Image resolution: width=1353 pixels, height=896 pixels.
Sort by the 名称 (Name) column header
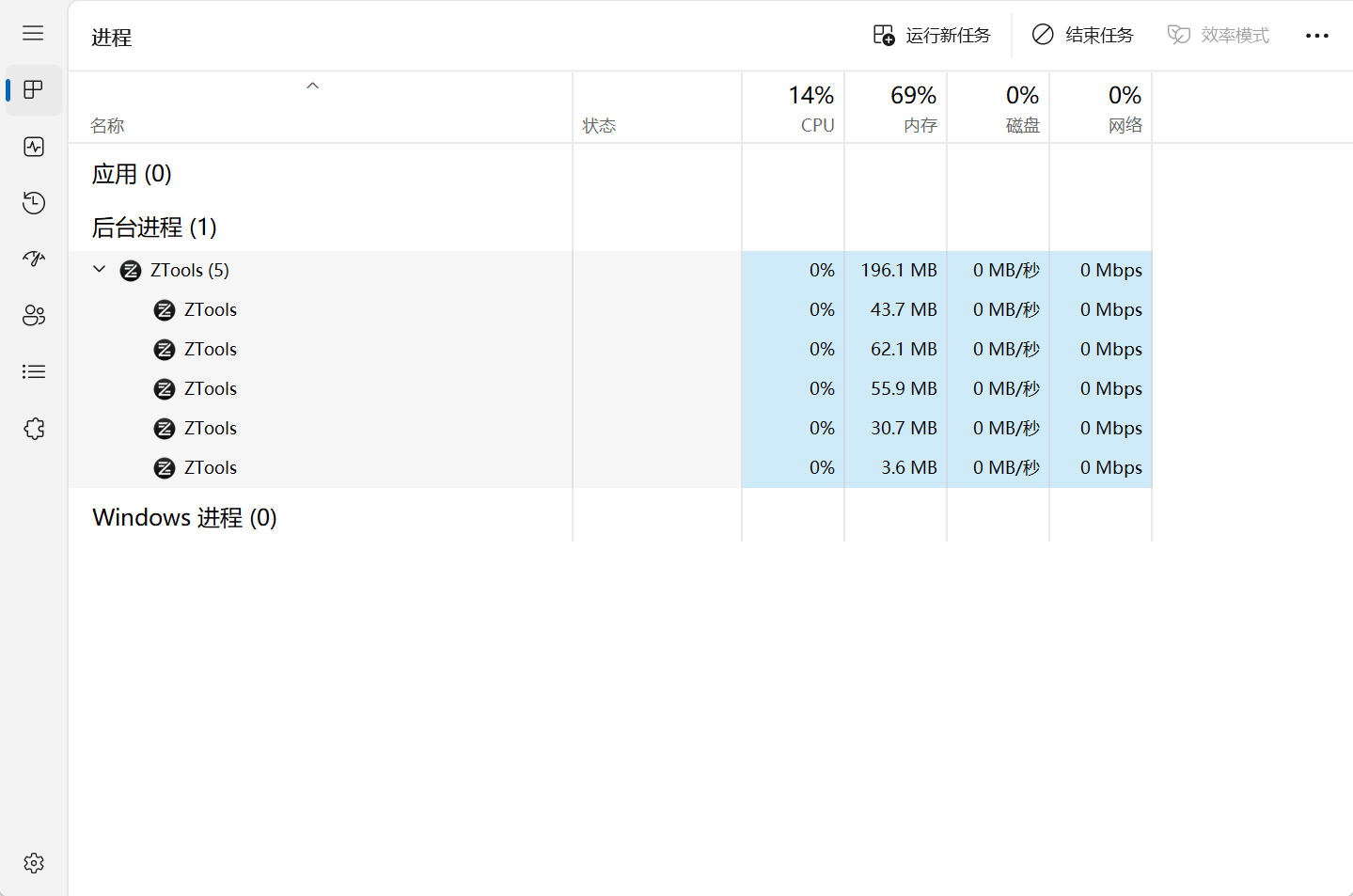321,108
